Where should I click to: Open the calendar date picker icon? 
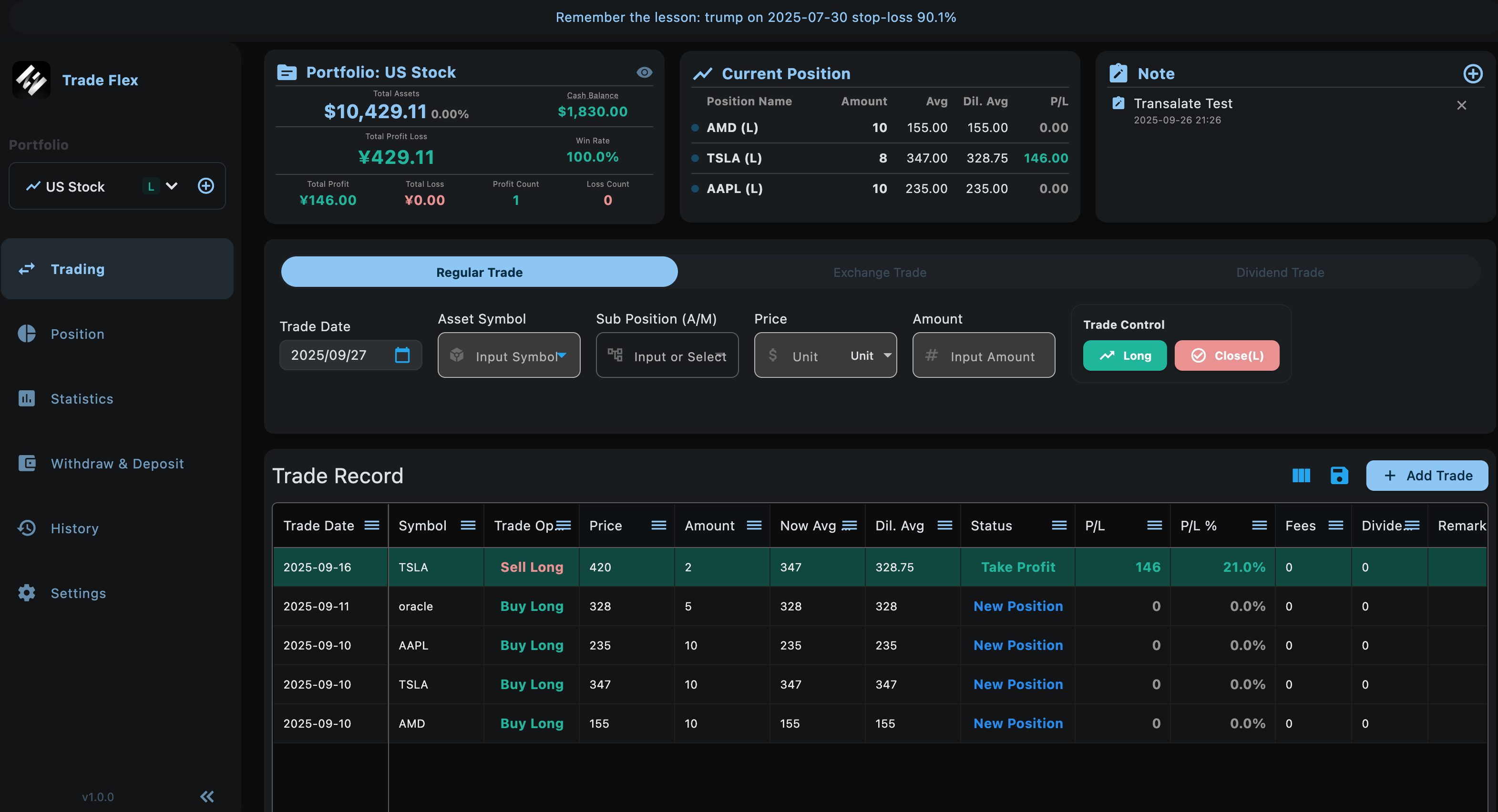(402, 355)
